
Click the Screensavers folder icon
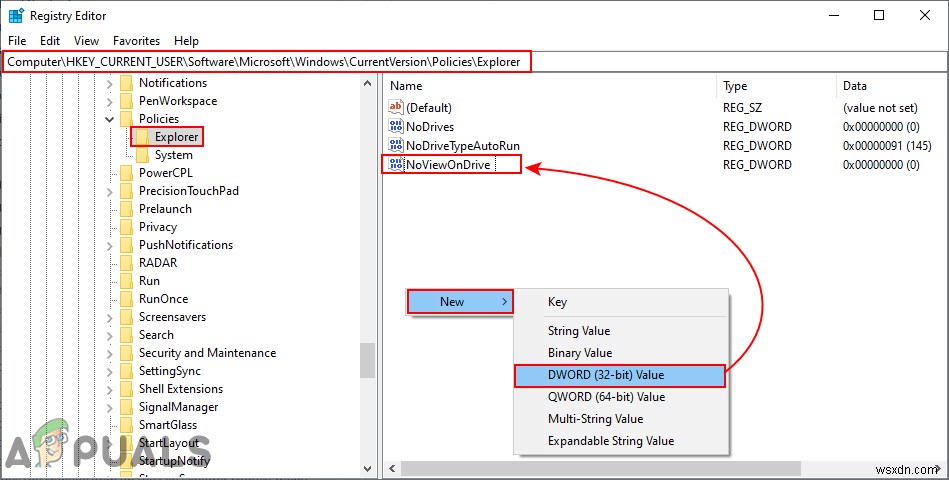click(126, 317)
